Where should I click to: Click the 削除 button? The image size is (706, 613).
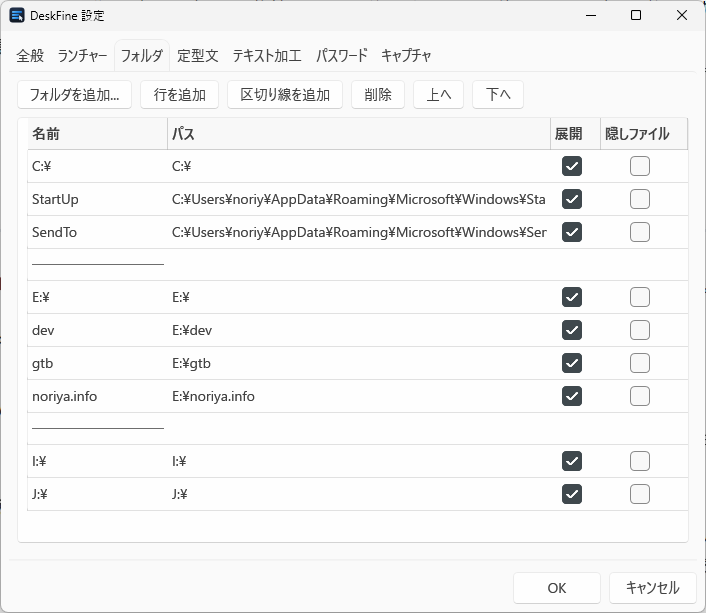pos(378,95)
